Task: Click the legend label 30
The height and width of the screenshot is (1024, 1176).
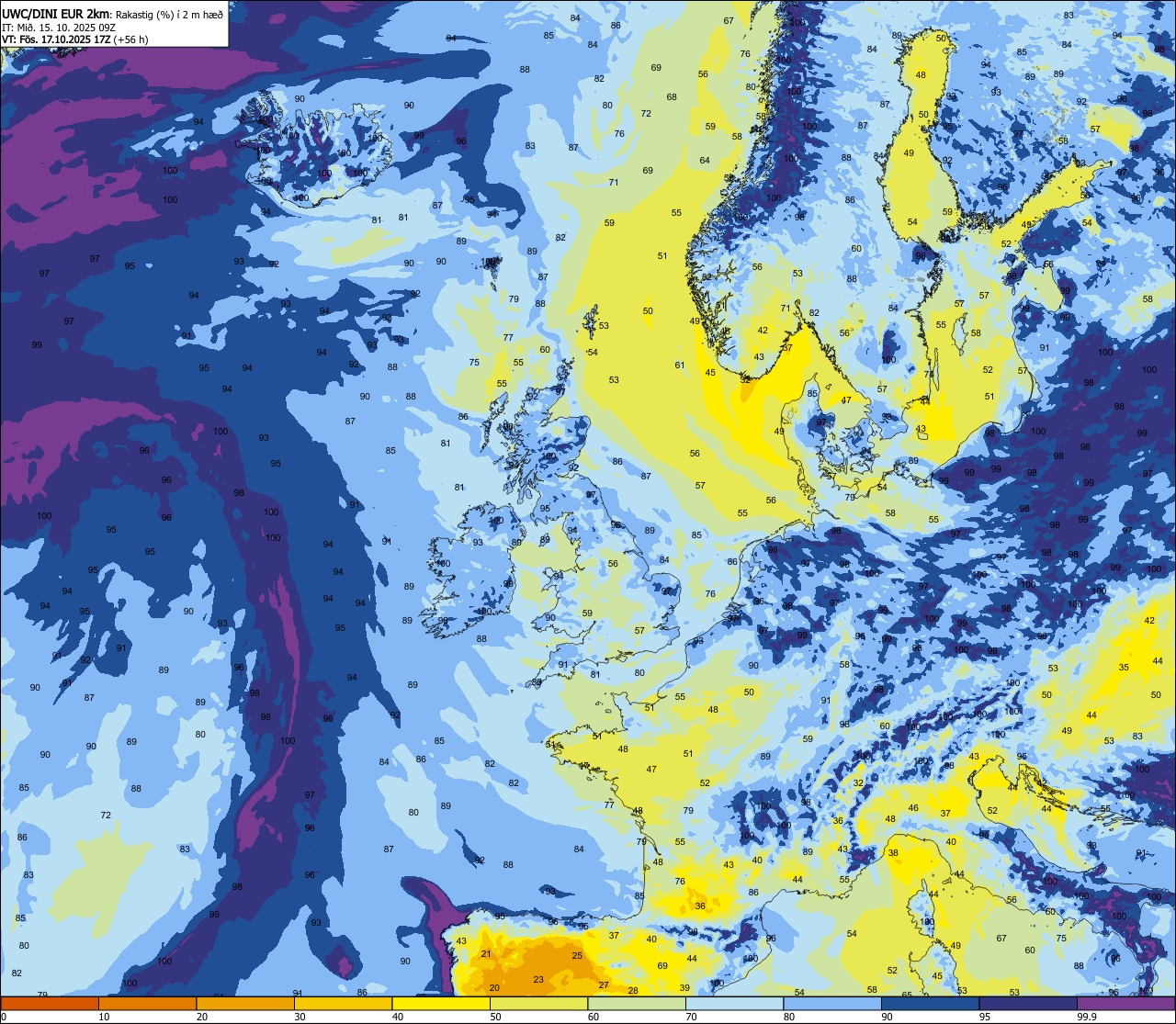Action: click(300, 1017)
